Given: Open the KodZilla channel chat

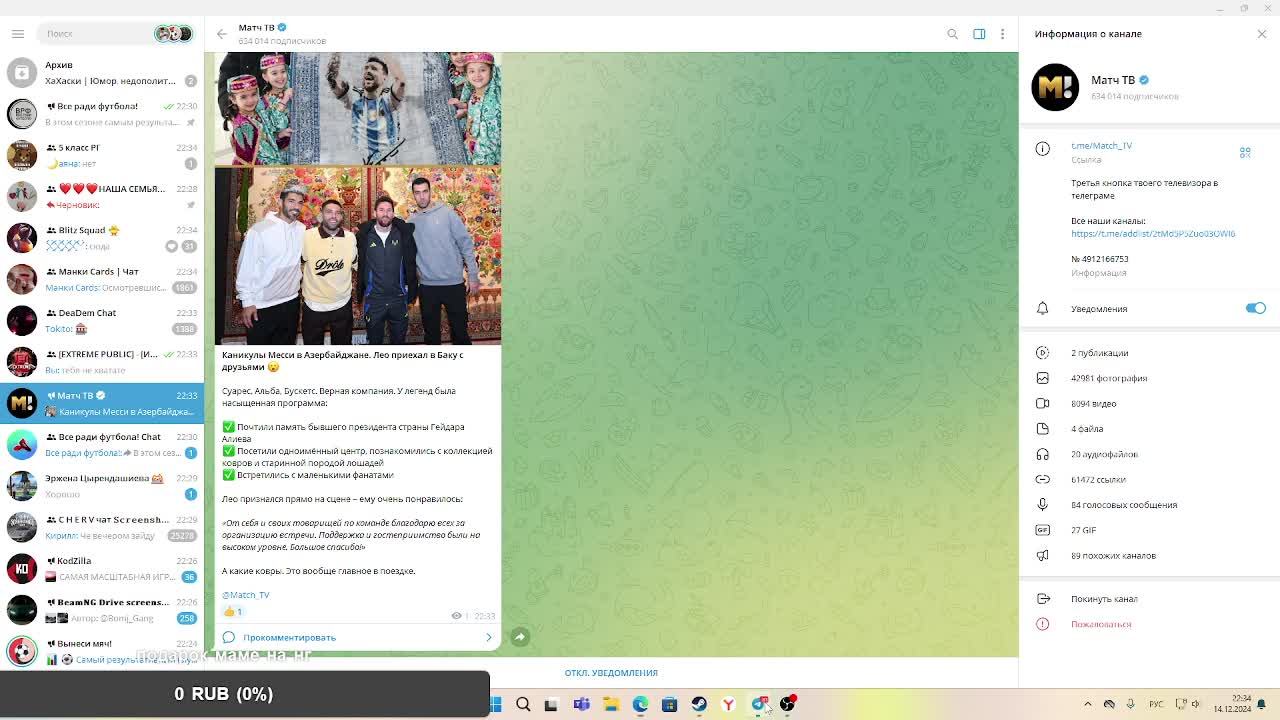Looking at the screenshot, I should click(x=102, y=568).
